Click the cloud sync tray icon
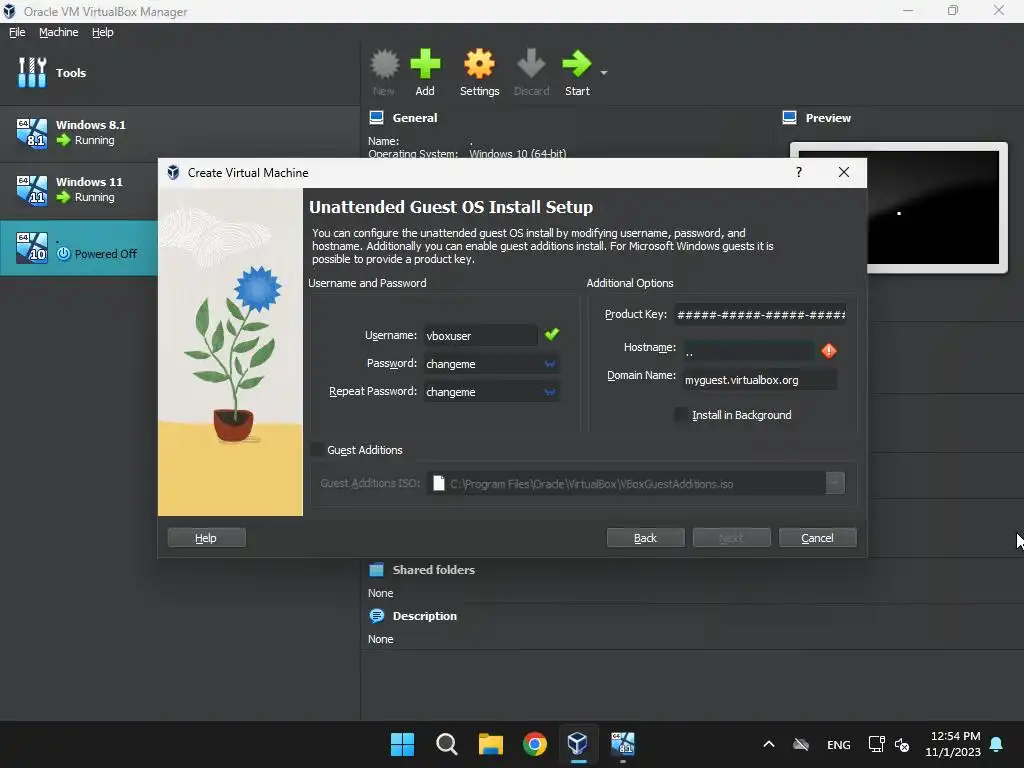 [x=801, y=744]
